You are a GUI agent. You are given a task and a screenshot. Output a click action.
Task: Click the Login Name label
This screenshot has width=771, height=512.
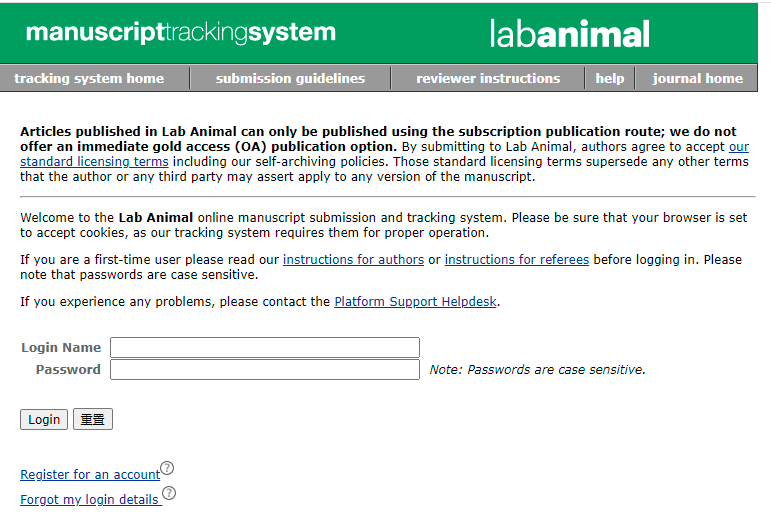61,347
